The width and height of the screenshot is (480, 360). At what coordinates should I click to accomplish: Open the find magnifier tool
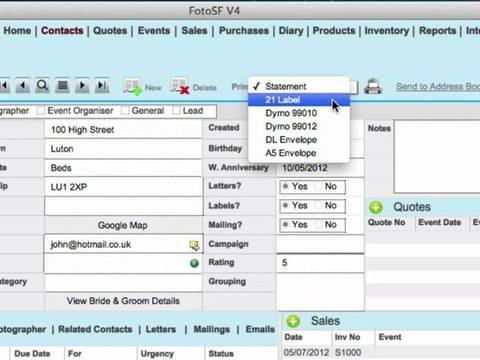[x=43, y=86]
